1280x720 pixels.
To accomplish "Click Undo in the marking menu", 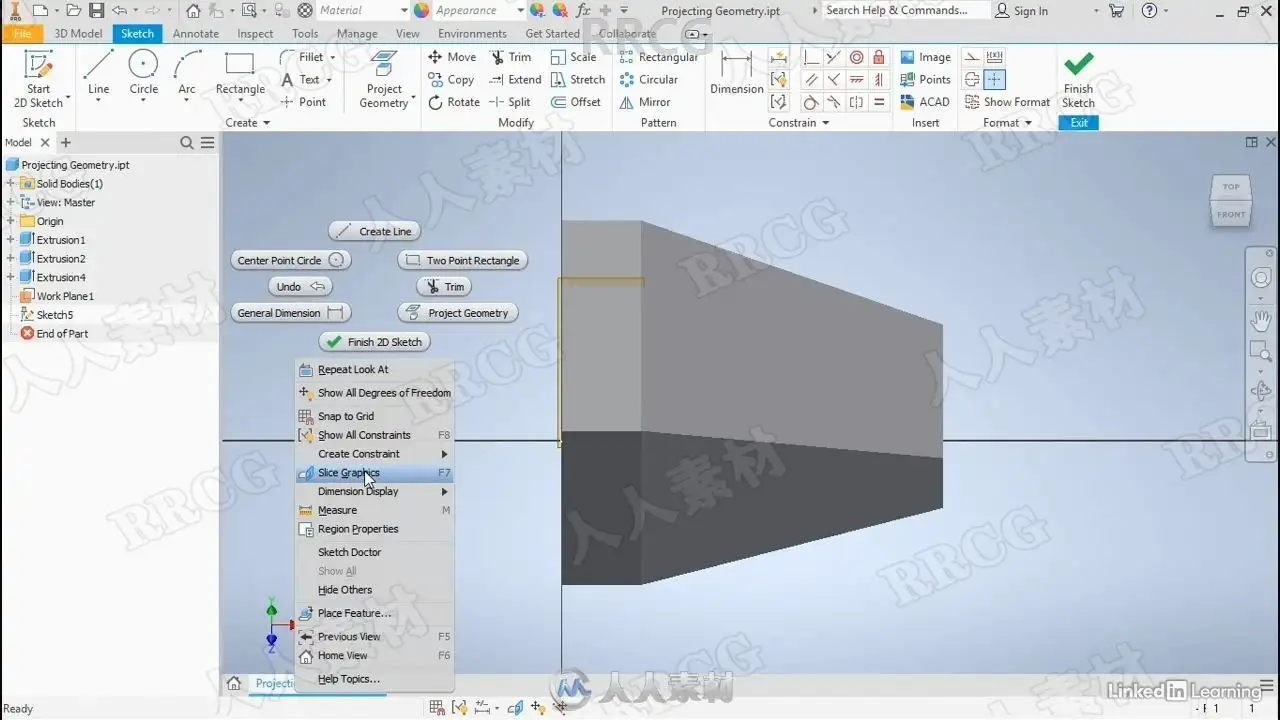I will point(300,287).
